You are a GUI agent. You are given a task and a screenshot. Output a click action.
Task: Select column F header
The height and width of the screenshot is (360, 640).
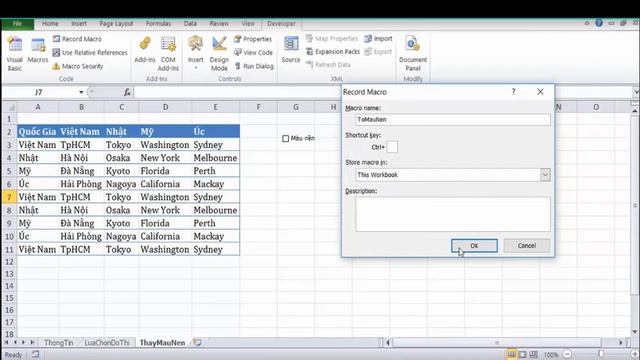(258, 107)
